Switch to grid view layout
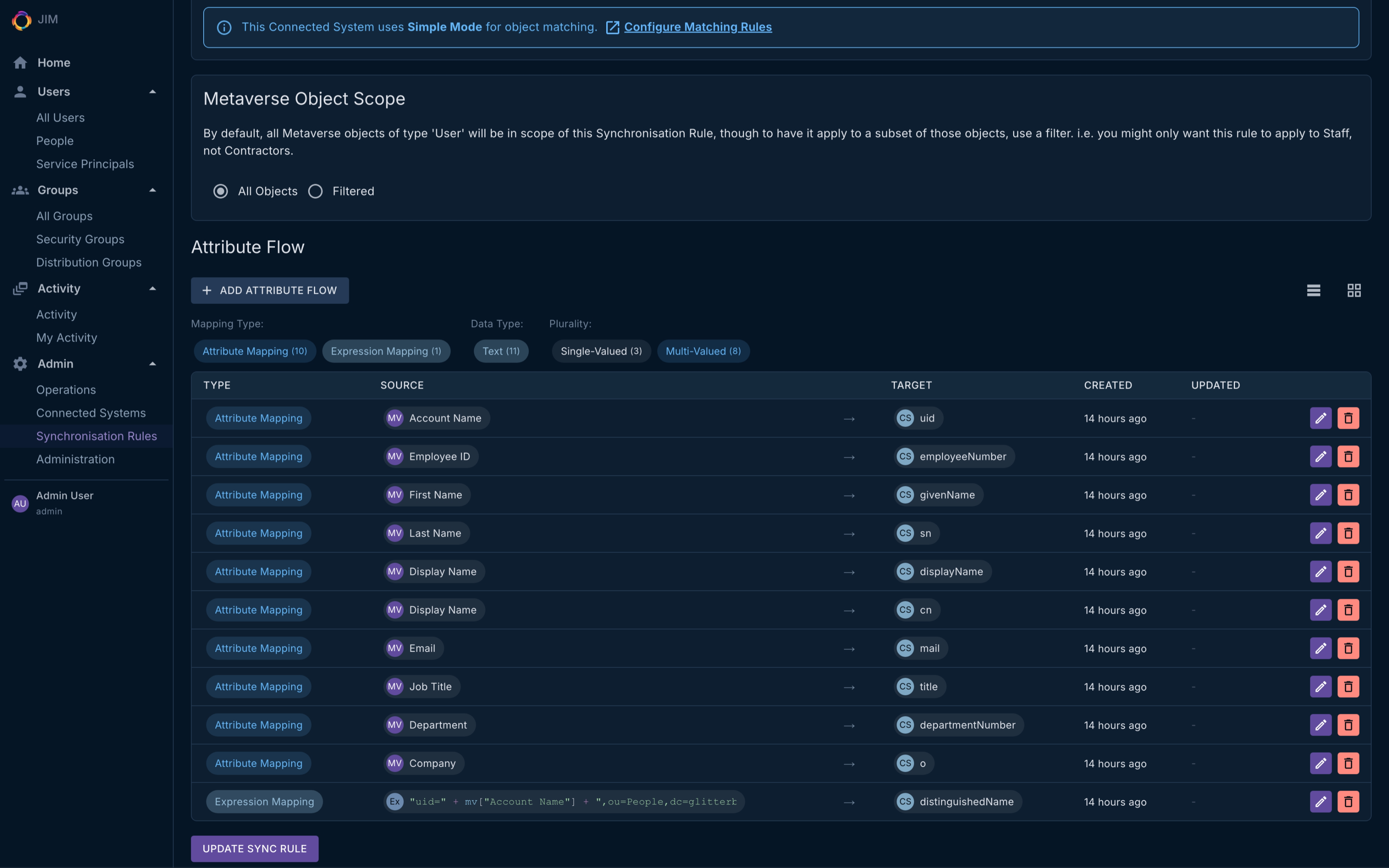Viewport: 1389px width, 868px height. 1353,290
